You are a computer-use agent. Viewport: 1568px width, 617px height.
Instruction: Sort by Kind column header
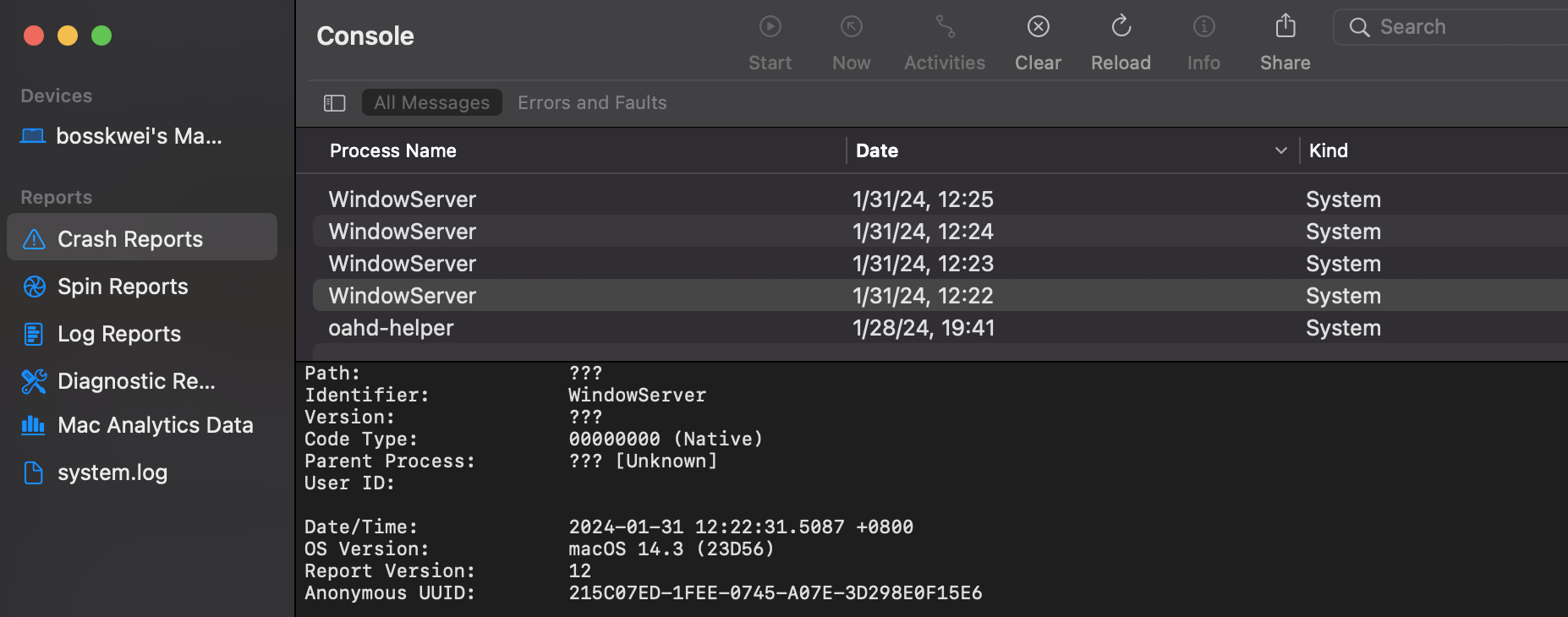click(1329, 150)
